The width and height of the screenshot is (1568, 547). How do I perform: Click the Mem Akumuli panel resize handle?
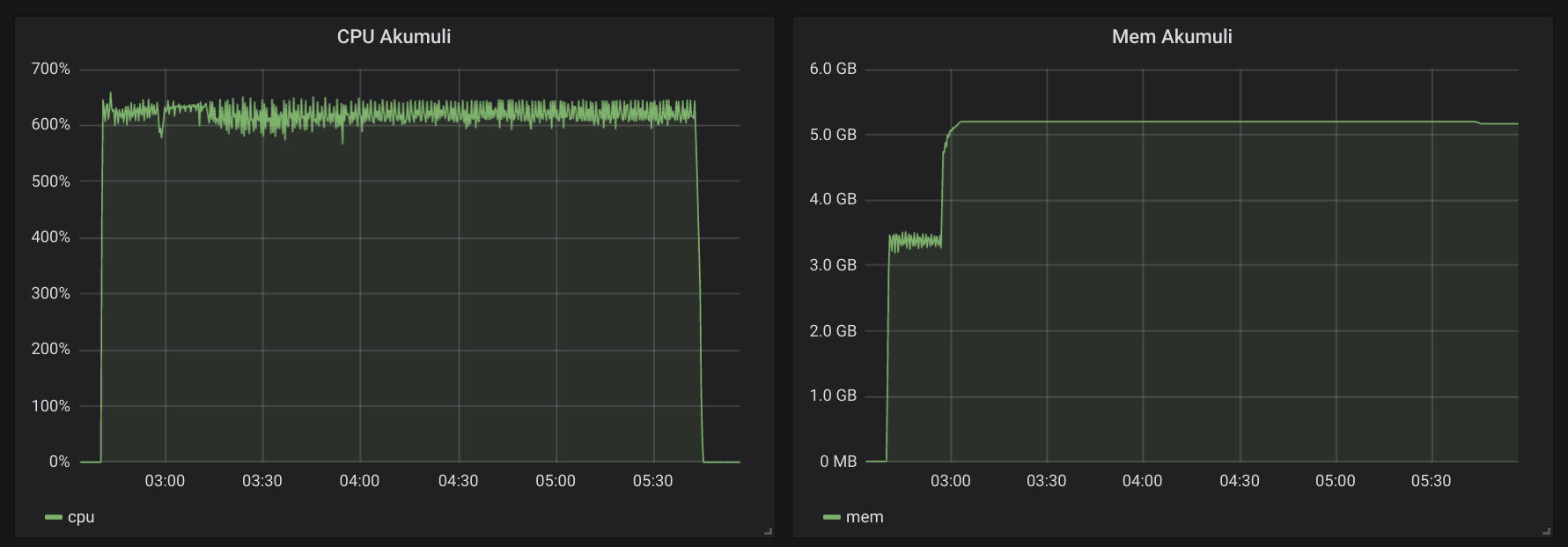(x=1547, y=531)
